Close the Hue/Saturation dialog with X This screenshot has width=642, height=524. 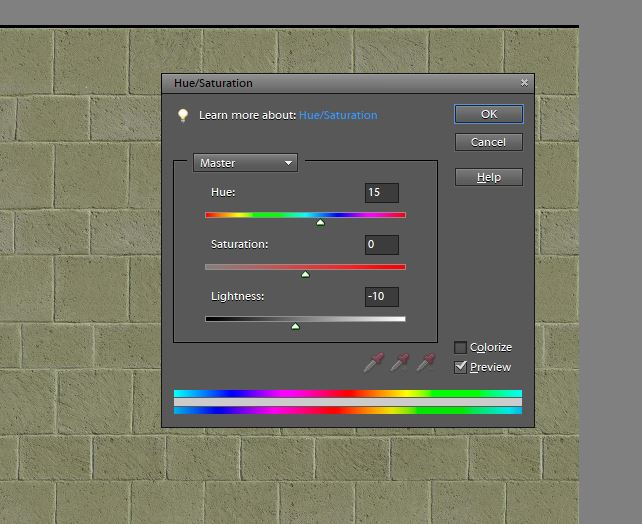(524, 83)
